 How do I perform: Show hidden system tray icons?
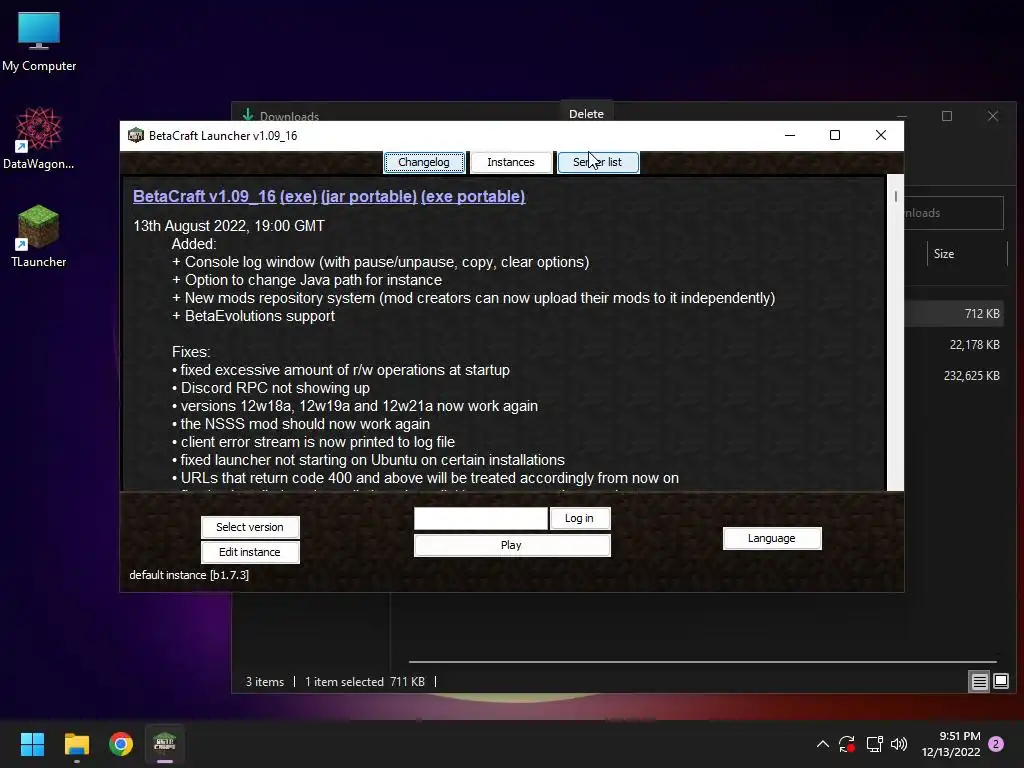pyautogui.click(x=823, y=744)
